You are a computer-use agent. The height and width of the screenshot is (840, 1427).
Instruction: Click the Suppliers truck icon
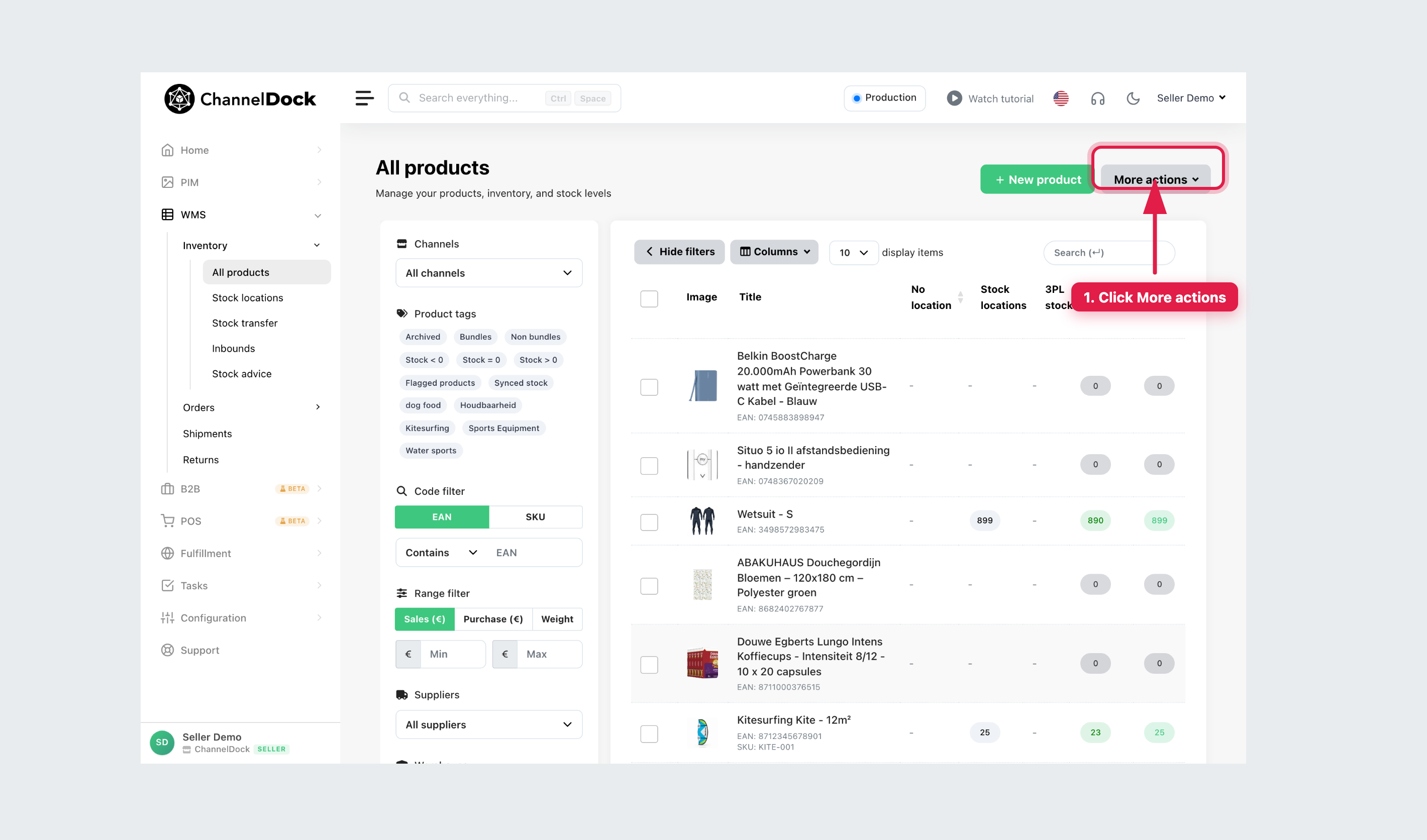point(402,694)
